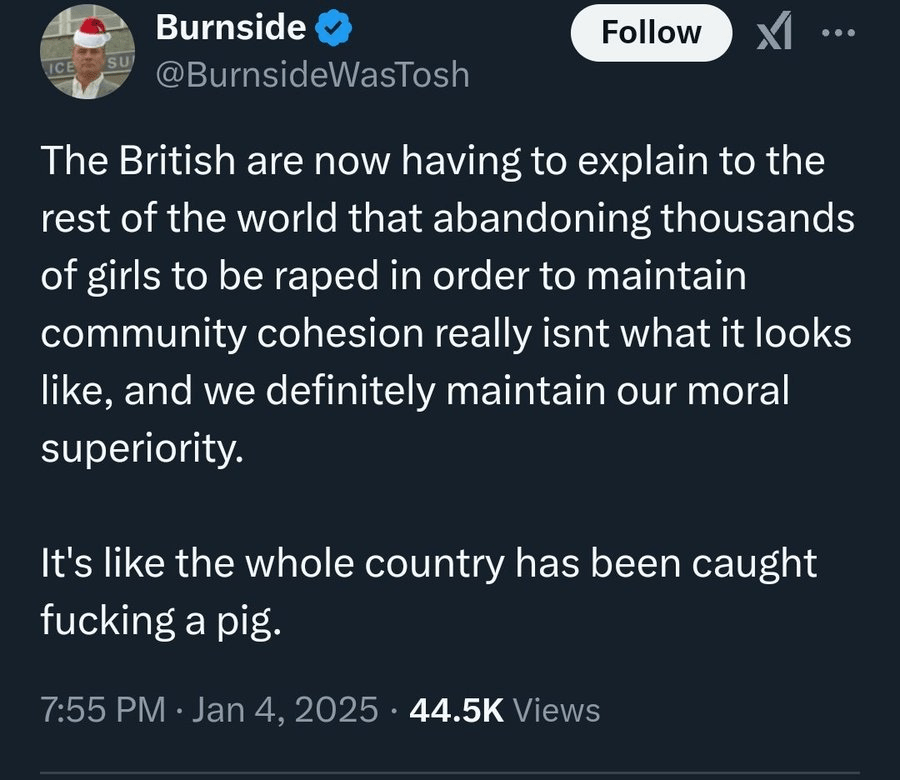Click the 7:55 PM post time
900x780 pixels.
coord(103,709)
